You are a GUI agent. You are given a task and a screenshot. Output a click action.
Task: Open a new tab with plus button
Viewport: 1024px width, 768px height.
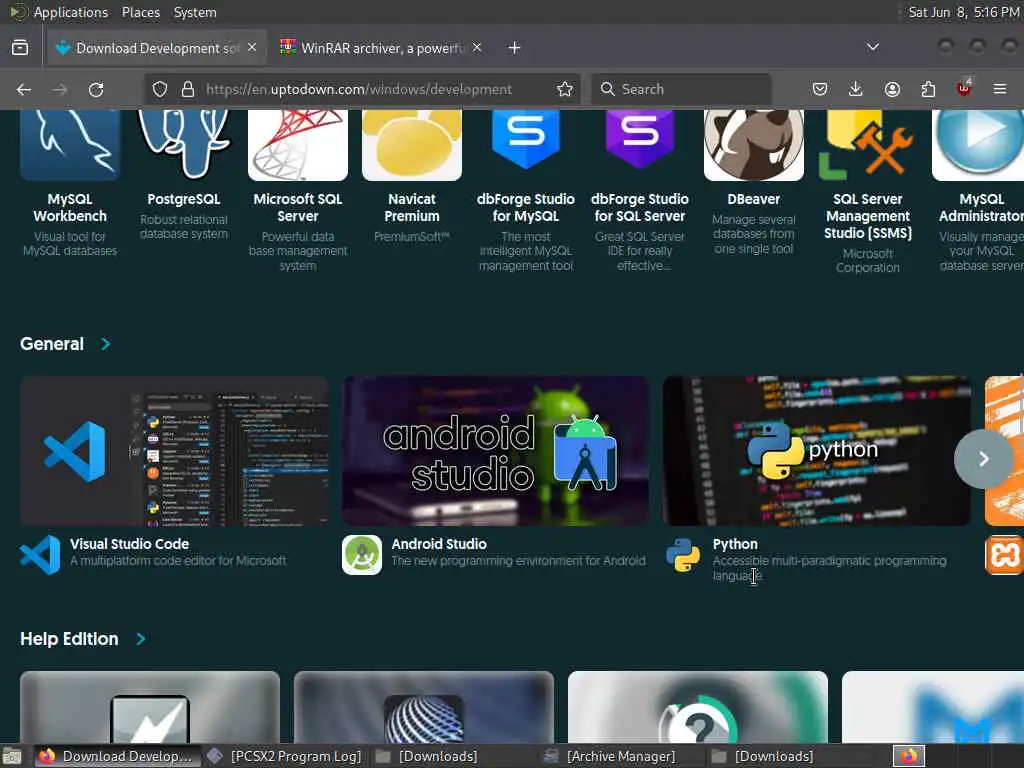515,48
